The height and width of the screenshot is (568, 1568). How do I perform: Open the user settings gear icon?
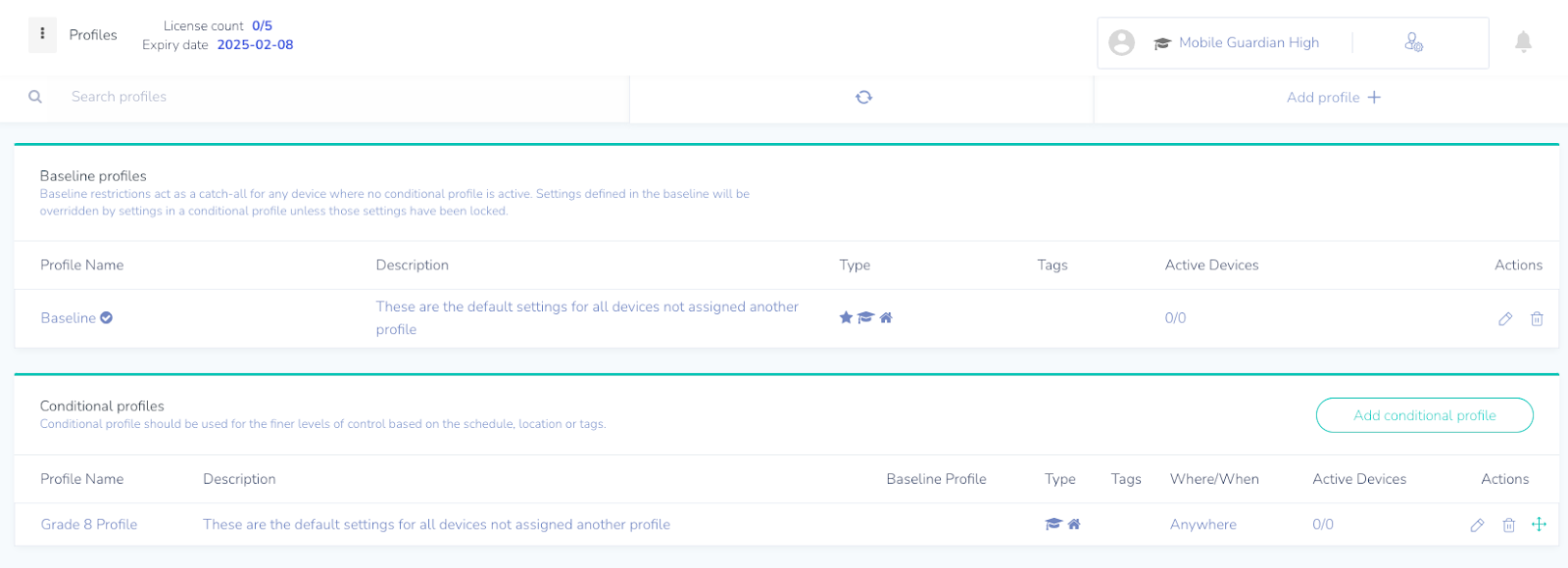(x=1413, y=42)
